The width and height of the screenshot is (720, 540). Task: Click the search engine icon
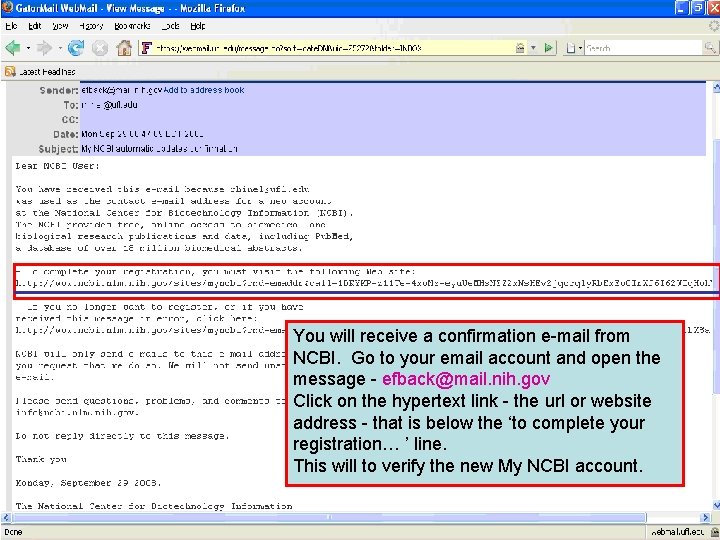click(x=571, y=48)
